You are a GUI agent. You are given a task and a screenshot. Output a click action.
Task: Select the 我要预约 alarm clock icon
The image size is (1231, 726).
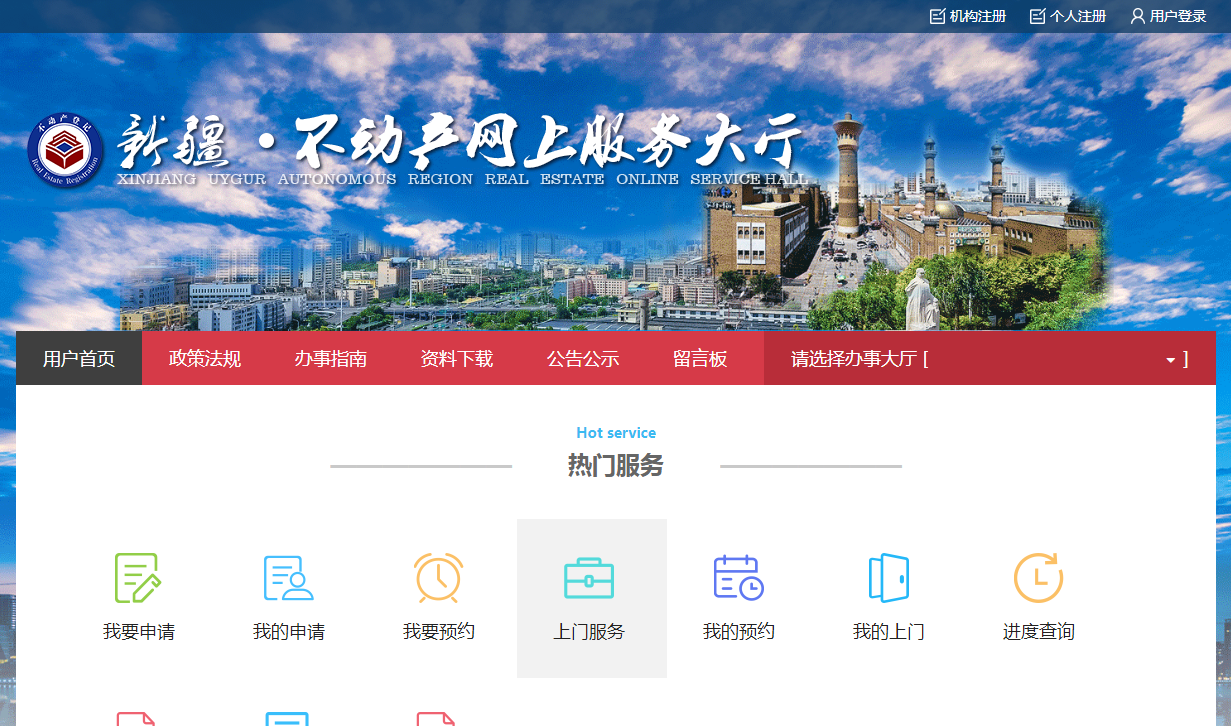click(438, 578)
